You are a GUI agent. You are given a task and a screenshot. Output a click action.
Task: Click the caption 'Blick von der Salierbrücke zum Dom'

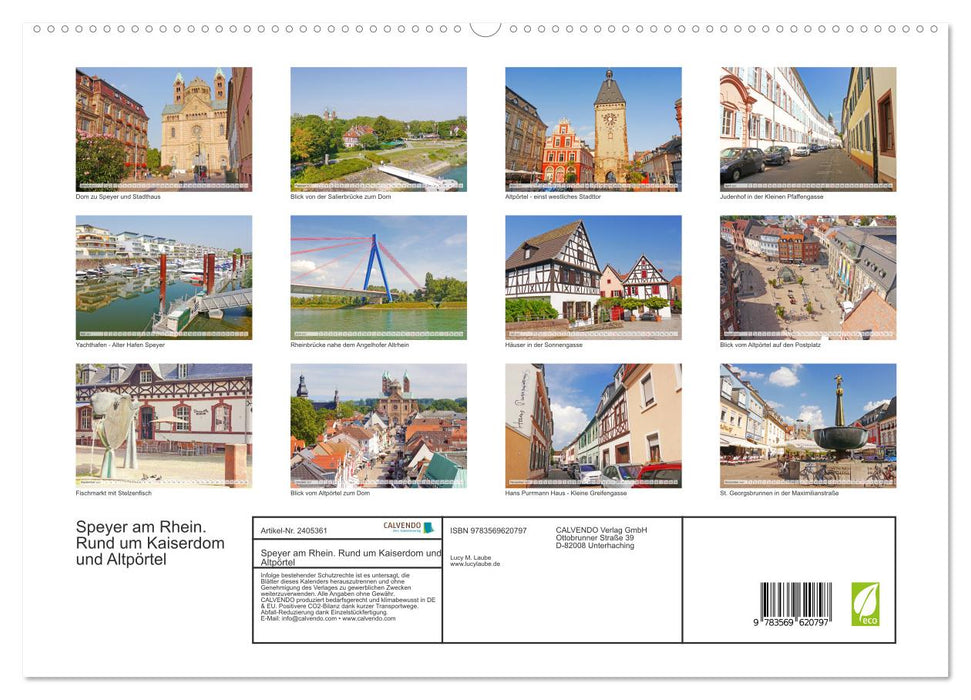tap(341, 196)
